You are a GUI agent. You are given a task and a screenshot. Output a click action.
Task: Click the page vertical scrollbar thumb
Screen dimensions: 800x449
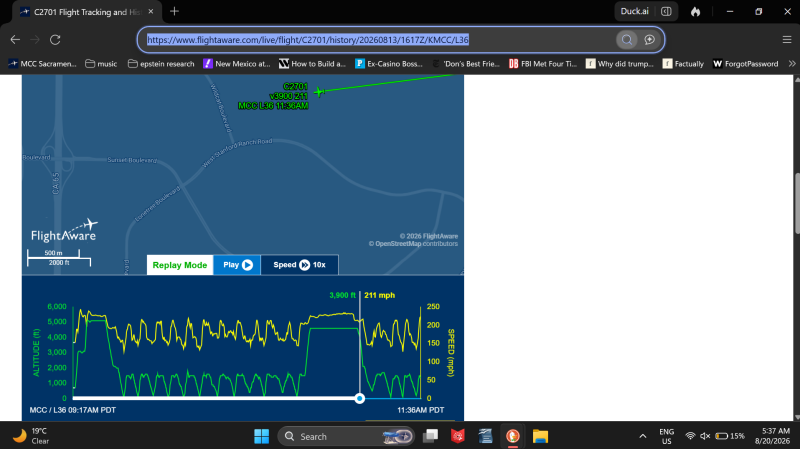(796, 204)
